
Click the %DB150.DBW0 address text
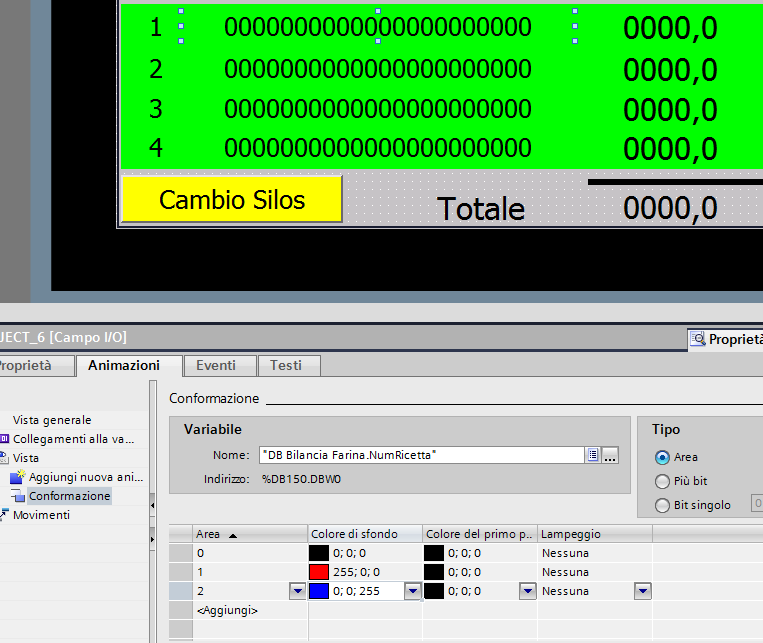(301, 479)
